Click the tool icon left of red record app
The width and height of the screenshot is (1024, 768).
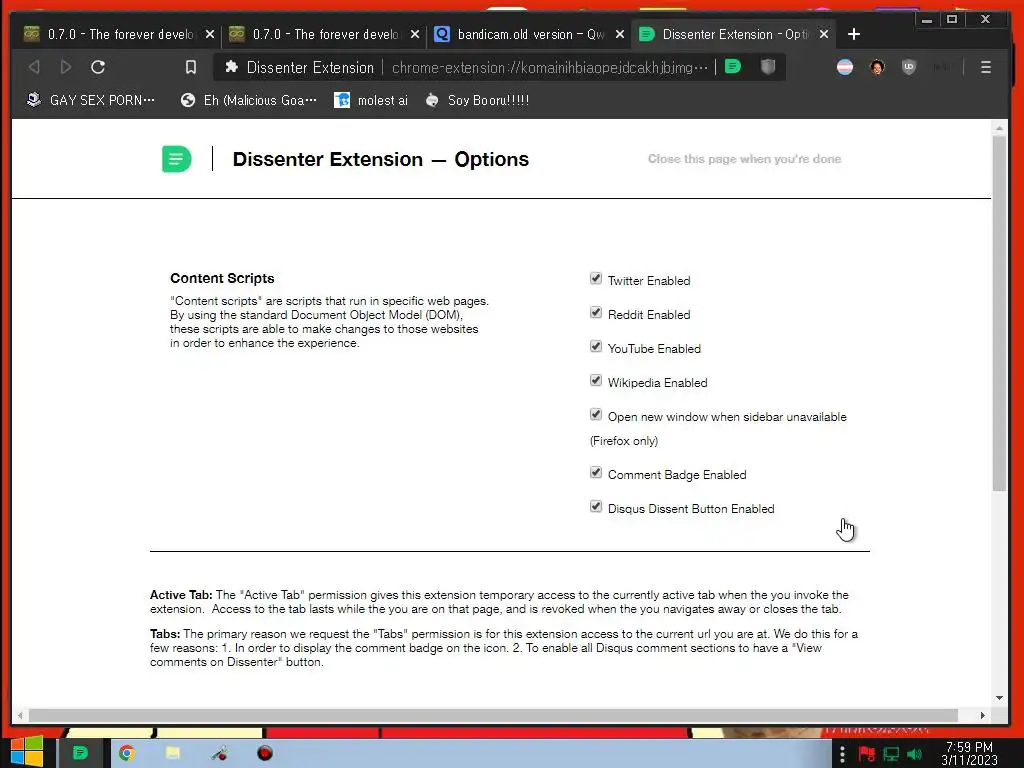coord(219,753)
